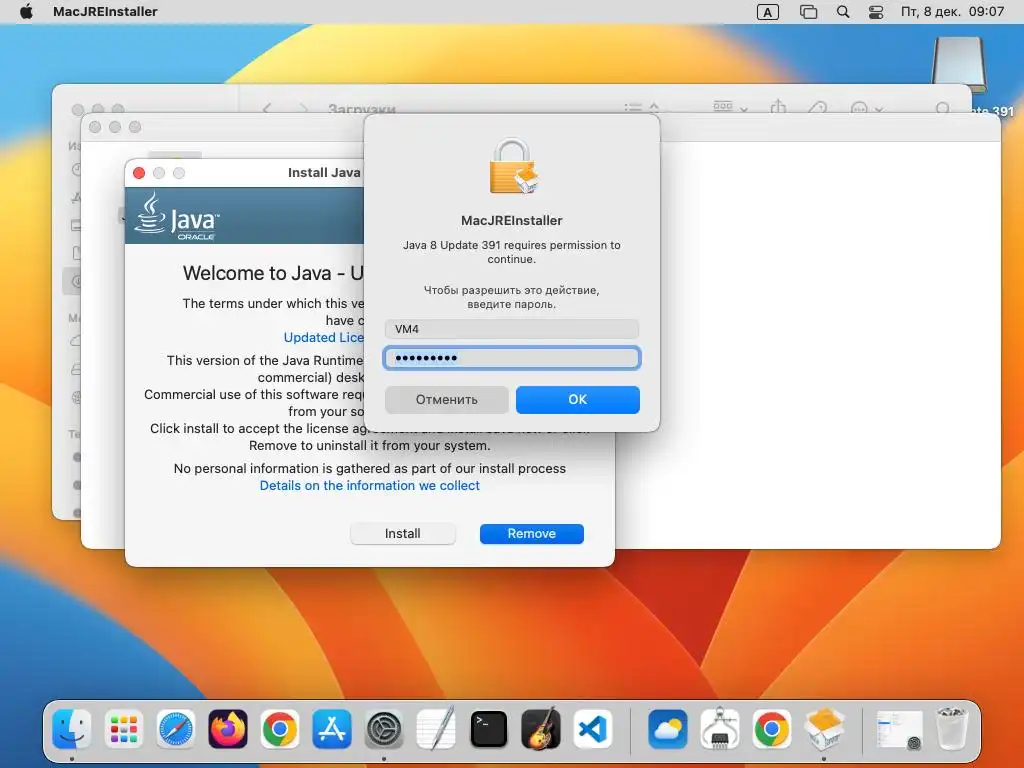The height and width of the screenshot is (768, 1024).
Task: Open the Apple menu
Action: point(26,12)
